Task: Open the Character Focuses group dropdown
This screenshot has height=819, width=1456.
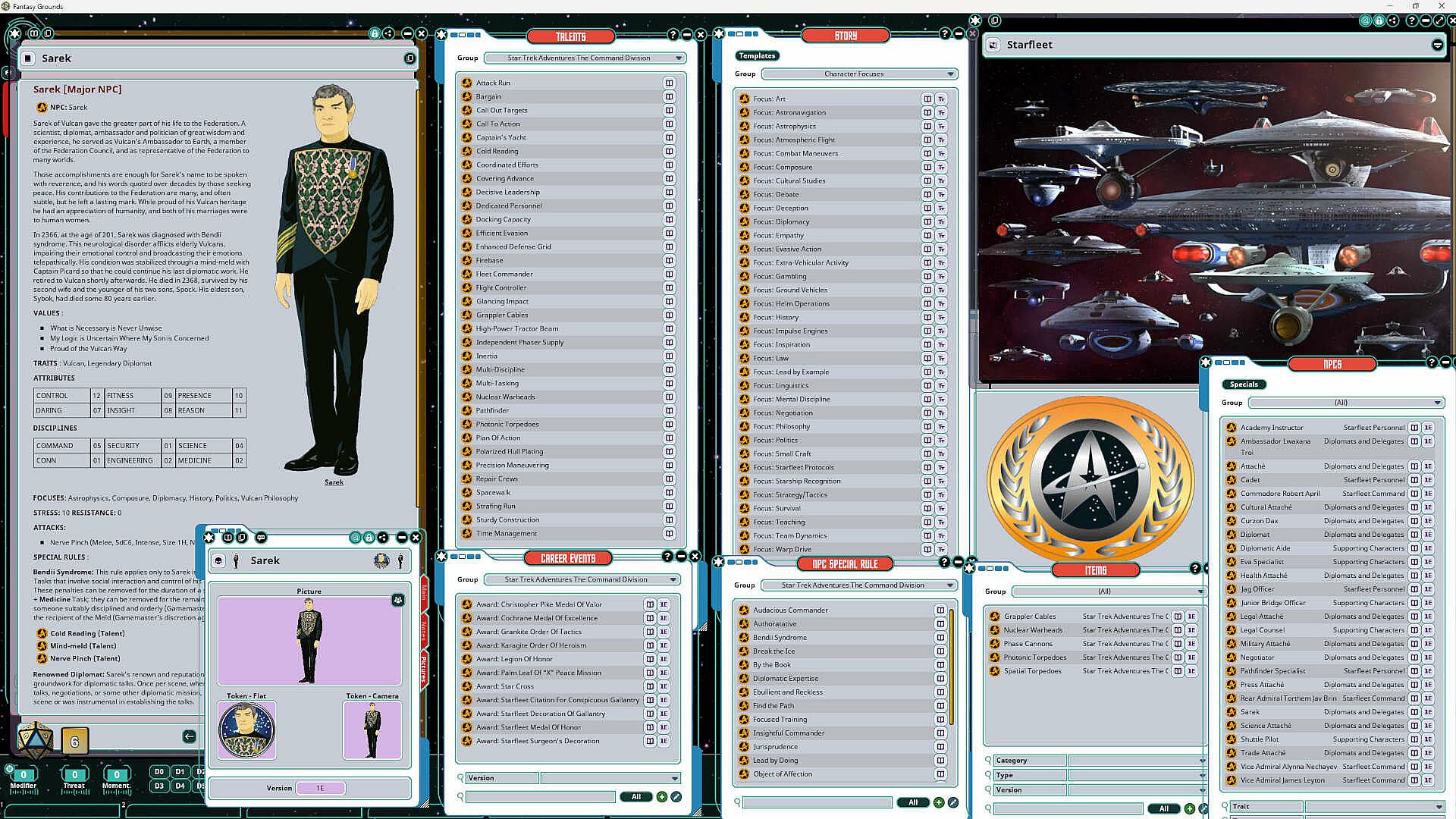Action: click(950, 74)
